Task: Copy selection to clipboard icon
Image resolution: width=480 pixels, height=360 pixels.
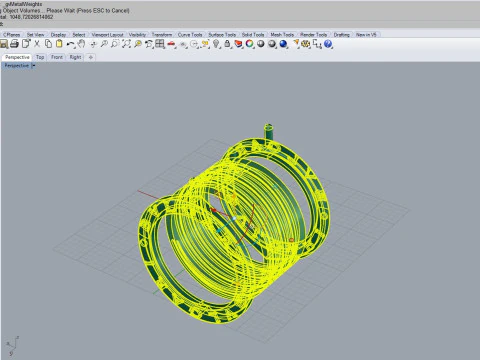Action: click(x=48, y=44)
